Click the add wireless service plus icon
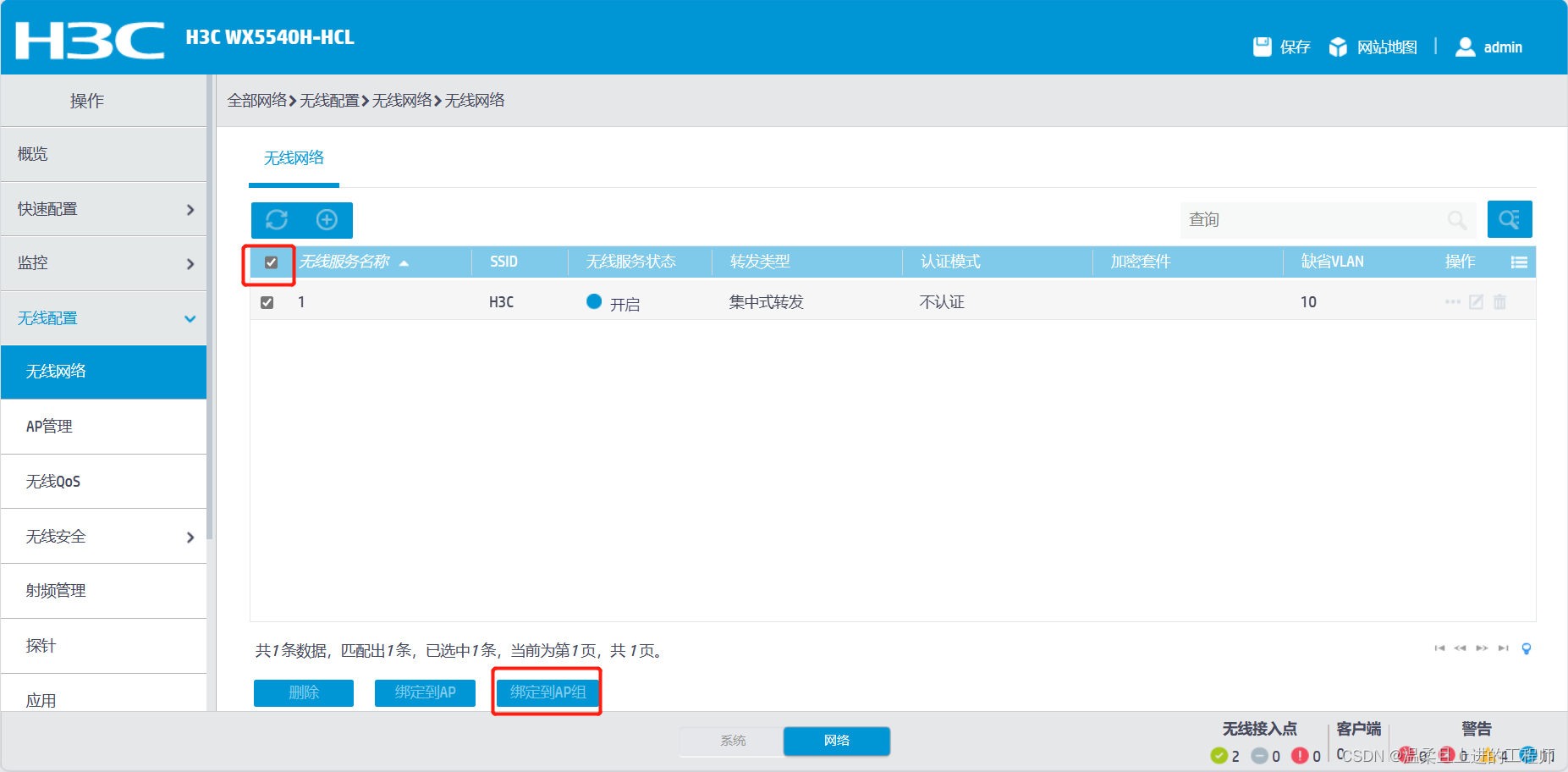The width and height of the screenshot is (1568, 772). click(x=327, y=220)
